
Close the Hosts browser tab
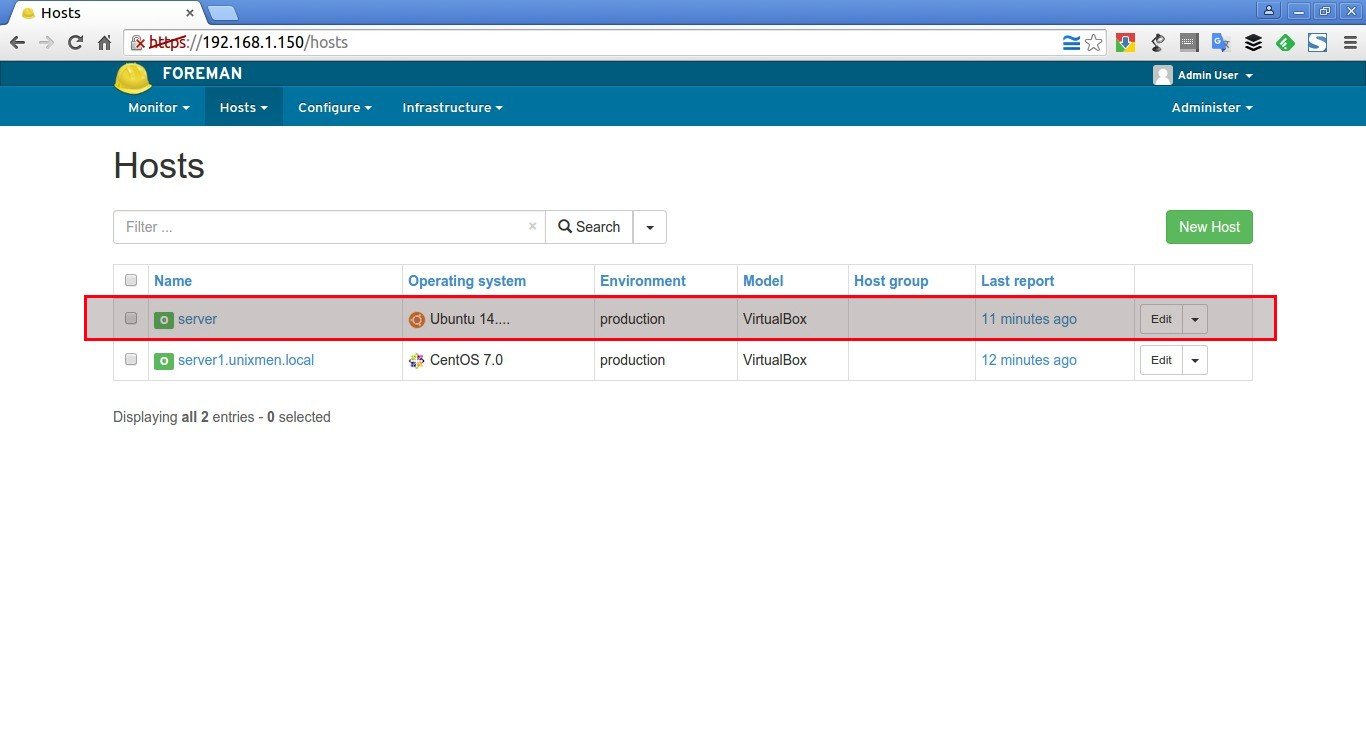pyautogui.click(x=189, y=13)
